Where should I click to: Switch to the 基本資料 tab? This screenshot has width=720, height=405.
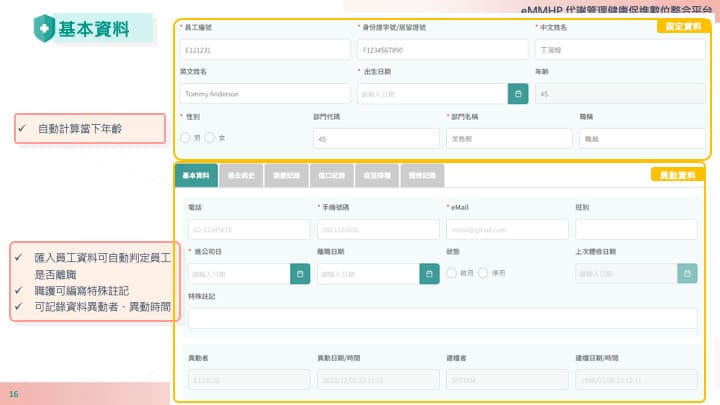click(x=196, y=176)
